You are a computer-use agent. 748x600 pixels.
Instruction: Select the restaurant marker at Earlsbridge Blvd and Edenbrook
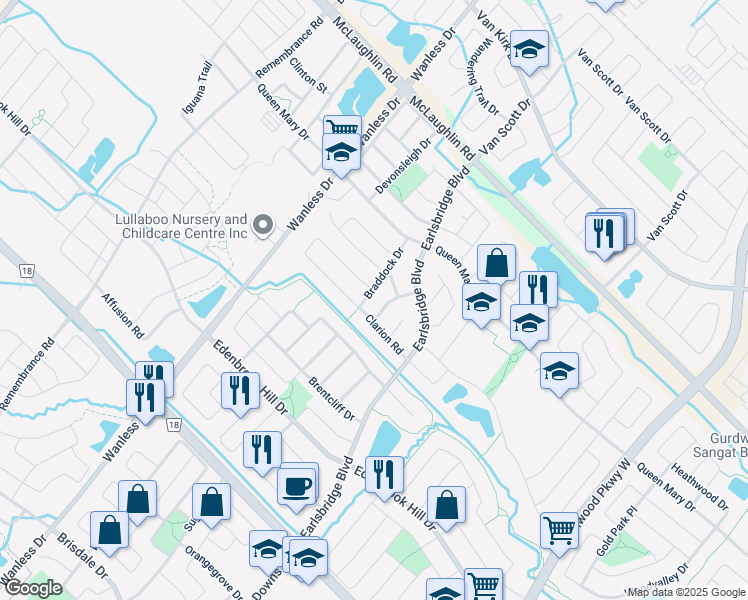point(384,476)
